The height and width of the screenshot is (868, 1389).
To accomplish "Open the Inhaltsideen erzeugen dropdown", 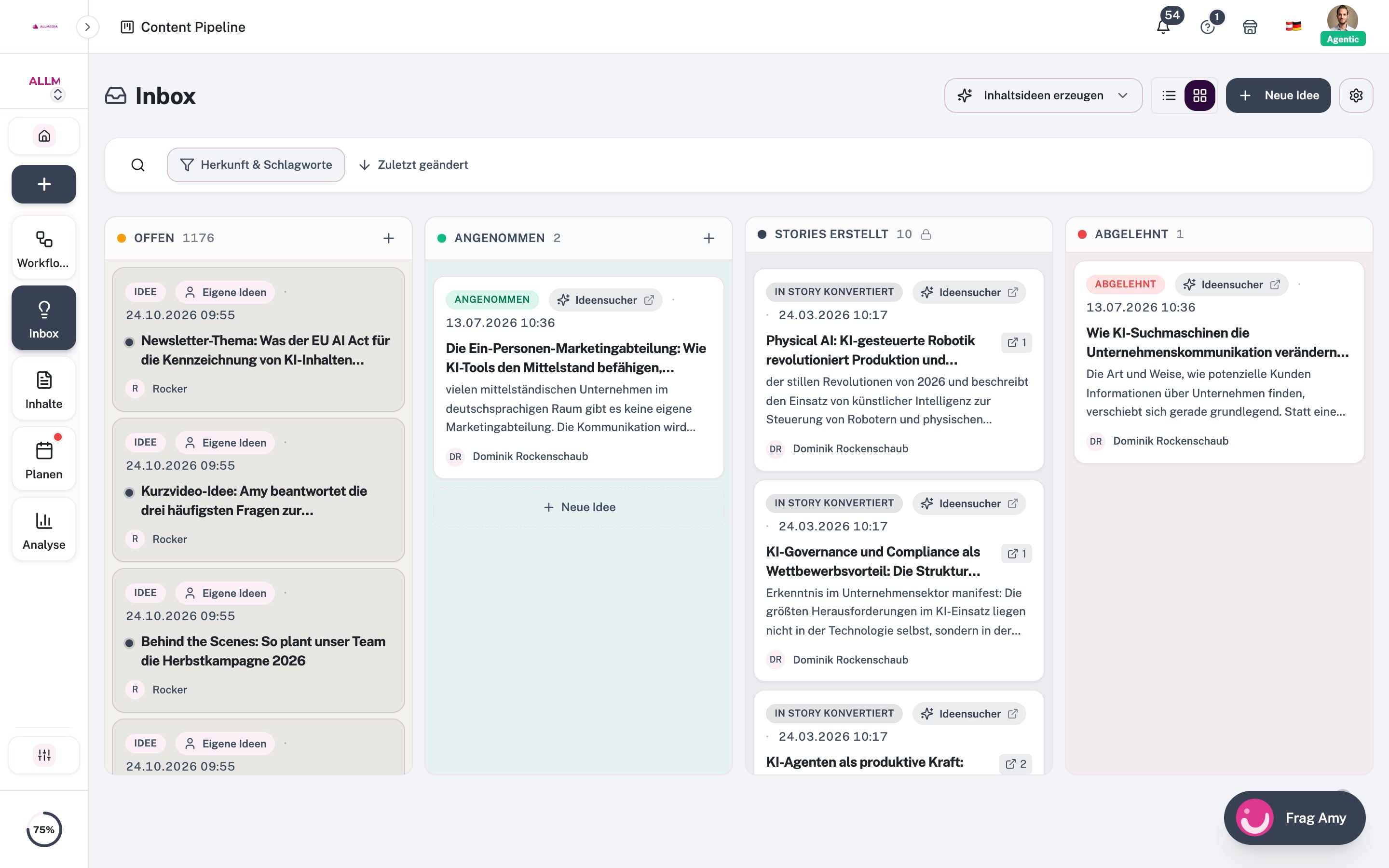I will tap(1044, 95).
